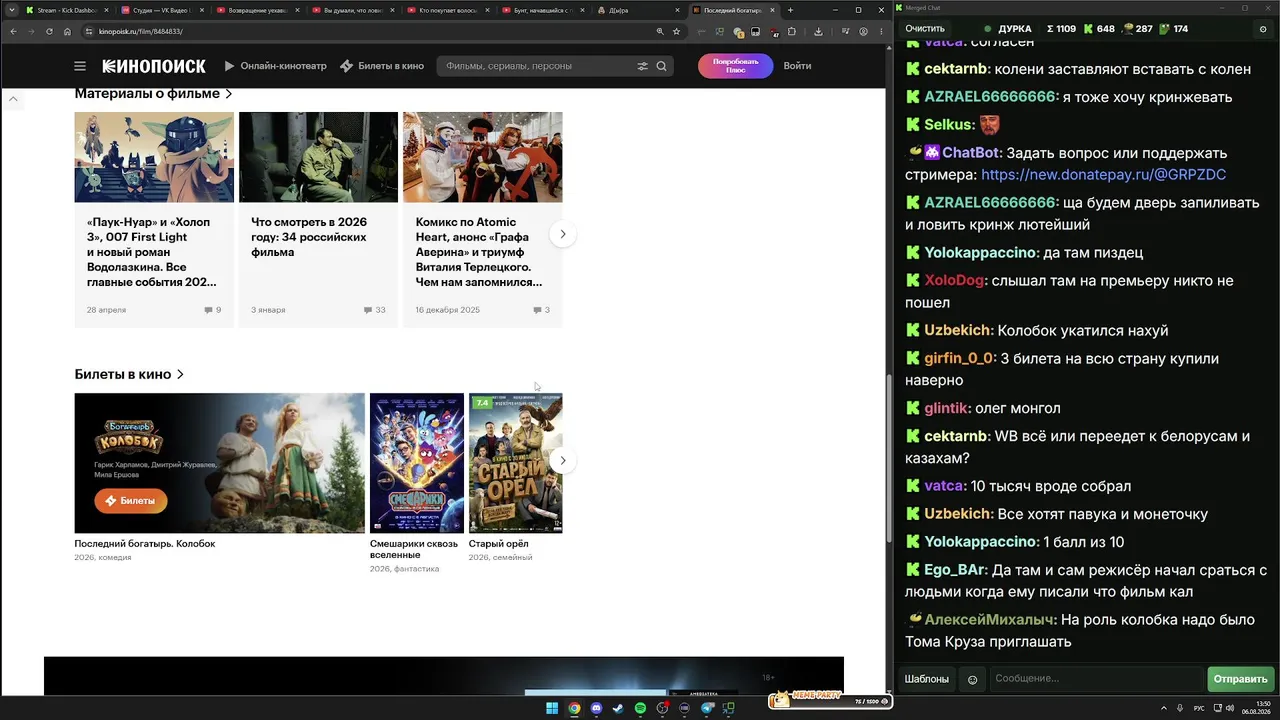Open Windows Start menu
Screen dimensions: 1280x720
552,709
